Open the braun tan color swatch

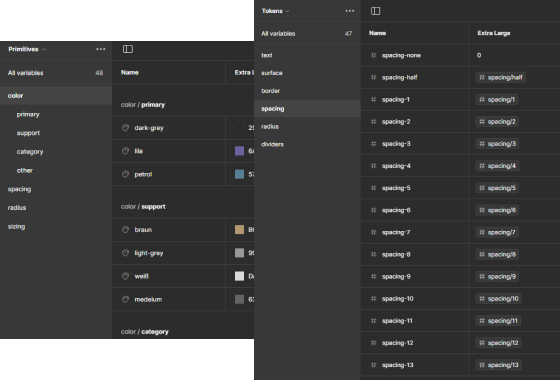click(239, 230)
